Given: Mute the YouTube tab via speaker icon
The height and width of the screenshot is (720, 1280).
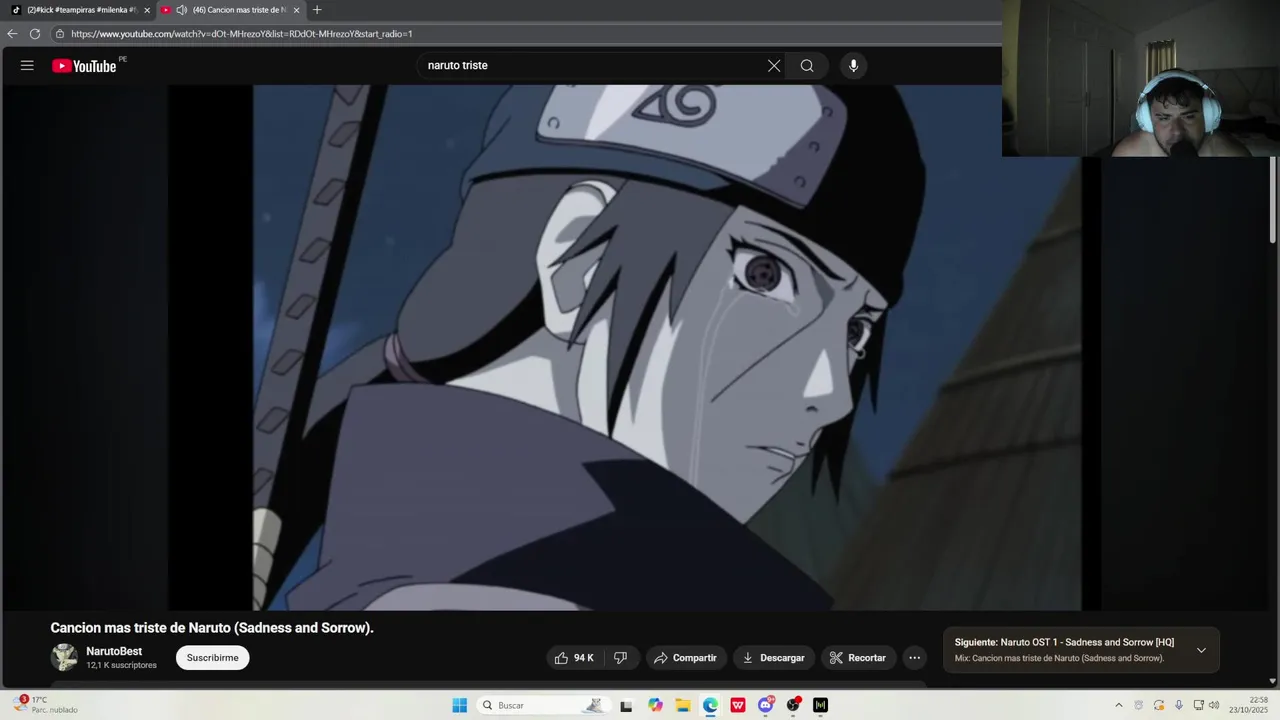Looking at the screenshot, I should (x=181, y=10).
